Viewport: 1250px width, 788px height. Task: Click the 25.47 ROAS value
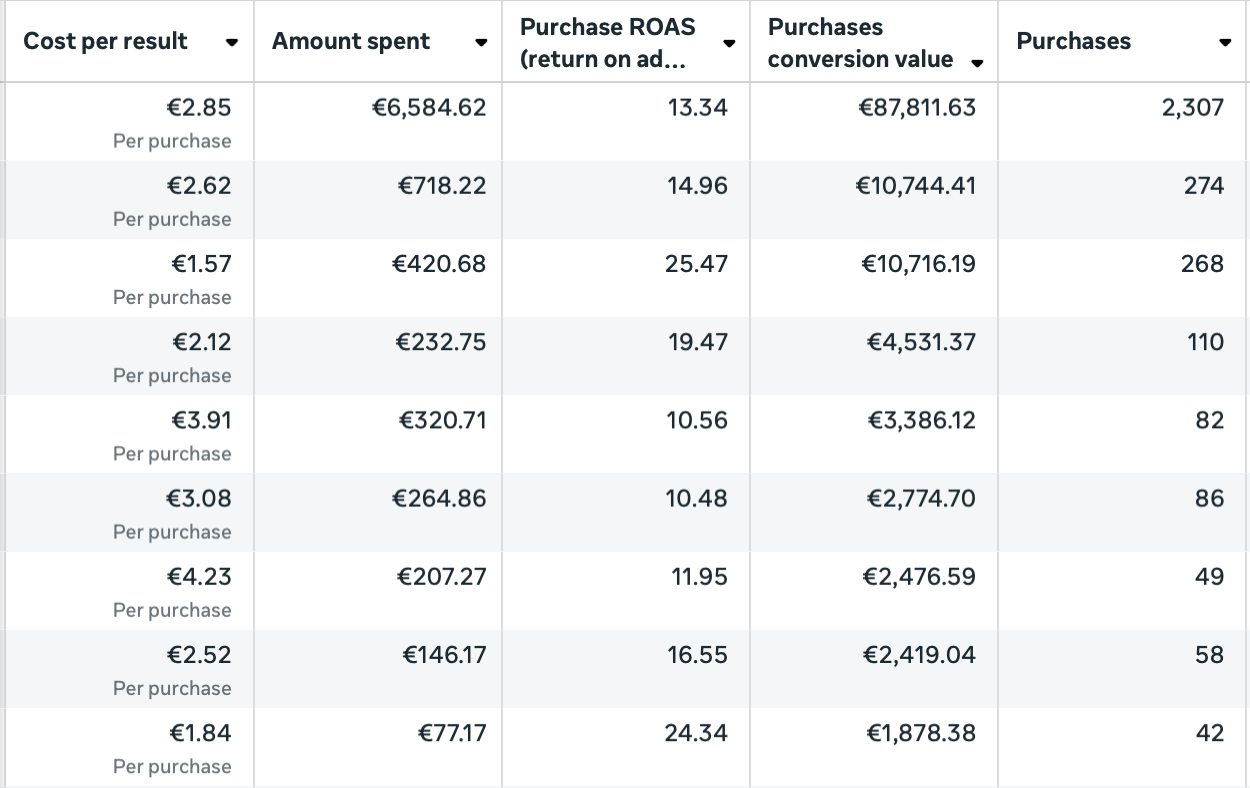(696, 264)
